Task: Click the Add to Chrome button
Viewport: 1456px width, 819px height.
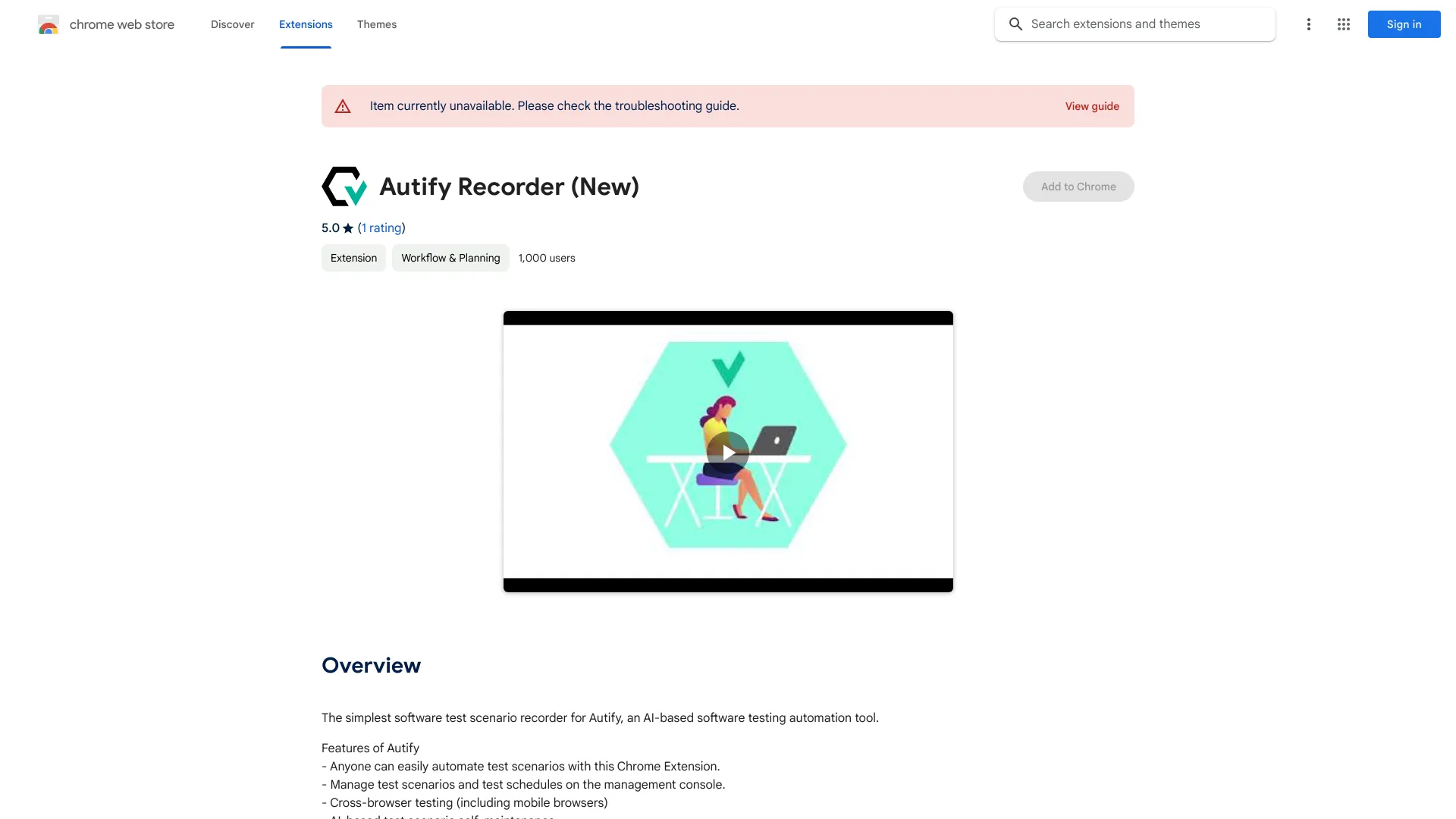Action: 1078,186
